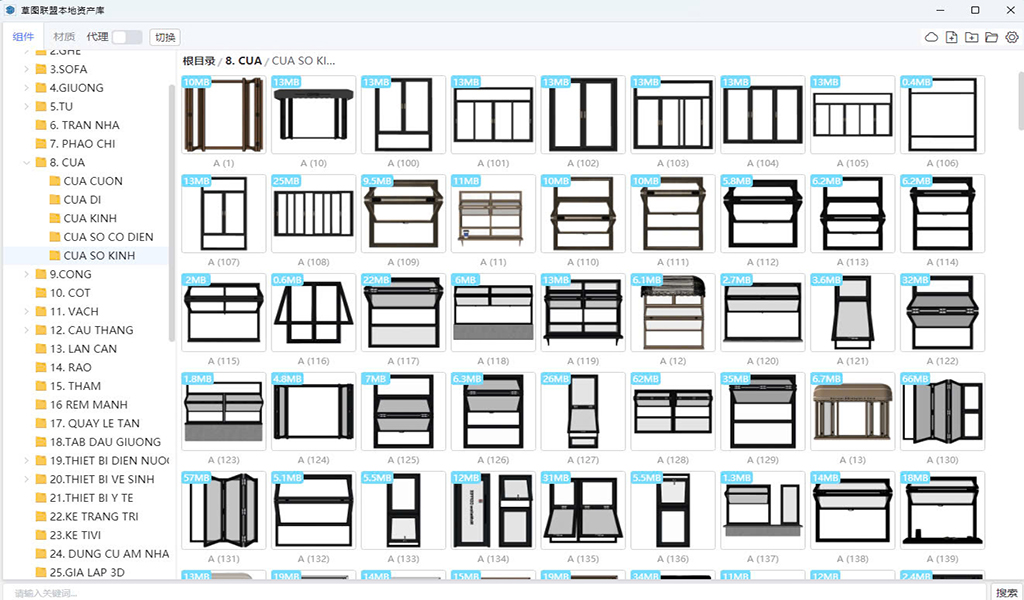Image resolution: width=1024 pixels, height=600 pixels.
Task: Open settings via the gear icon
Action: pos(1012,37)
